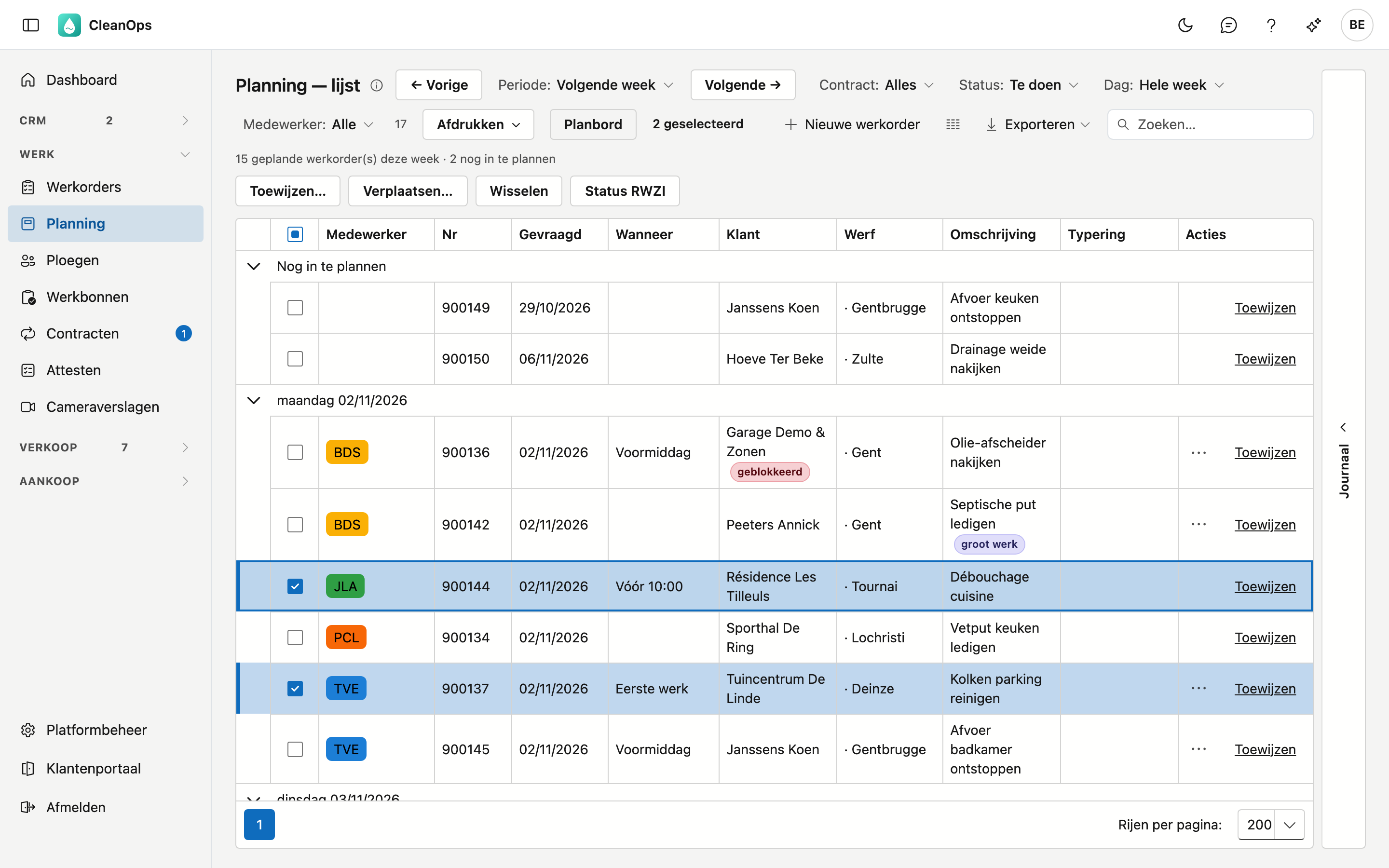
Task: Toggle the sidebar panel icon
Action: (x=30, y=25)
